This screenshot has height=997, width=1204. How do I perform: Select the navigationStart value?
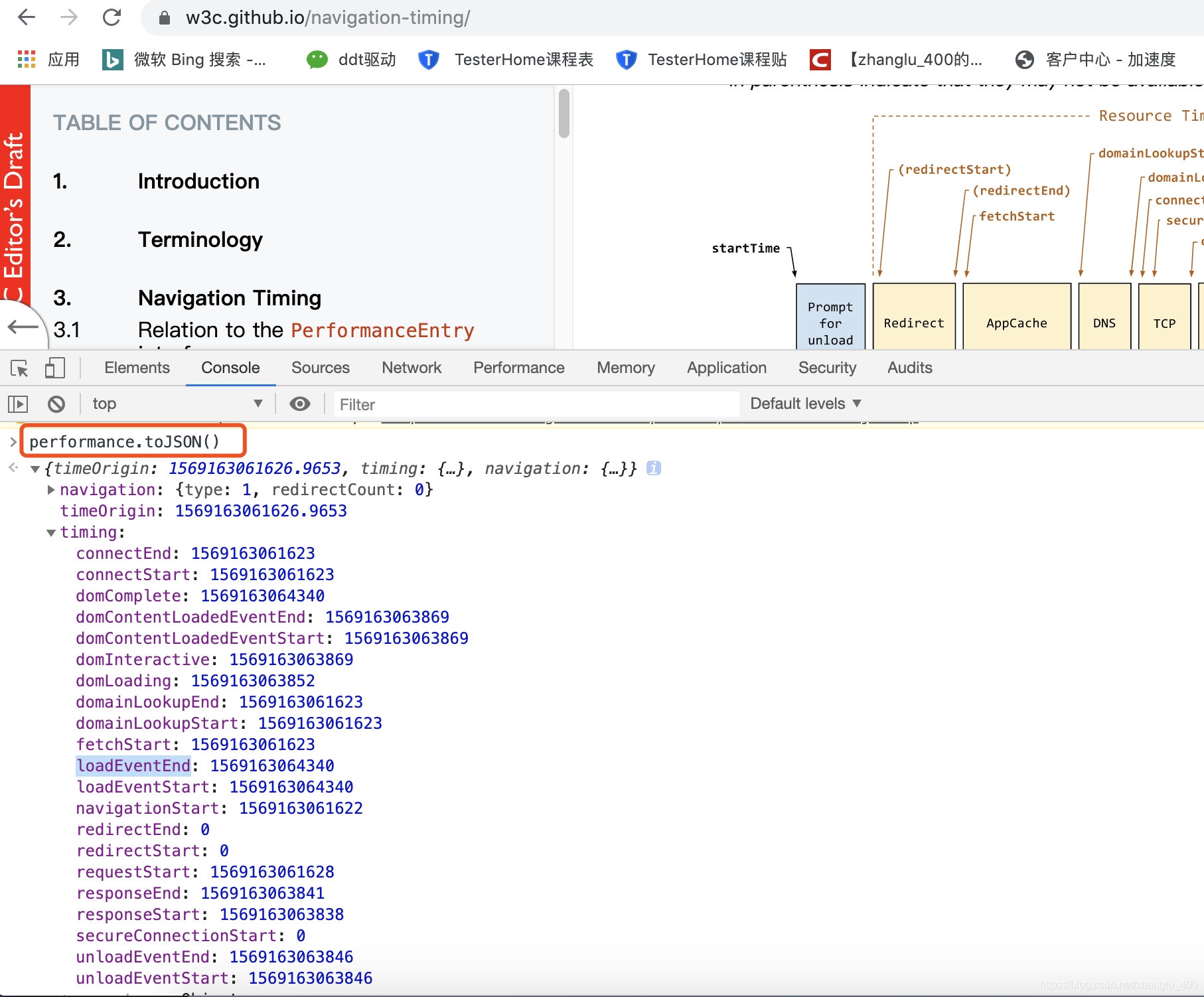coord(301,808)
